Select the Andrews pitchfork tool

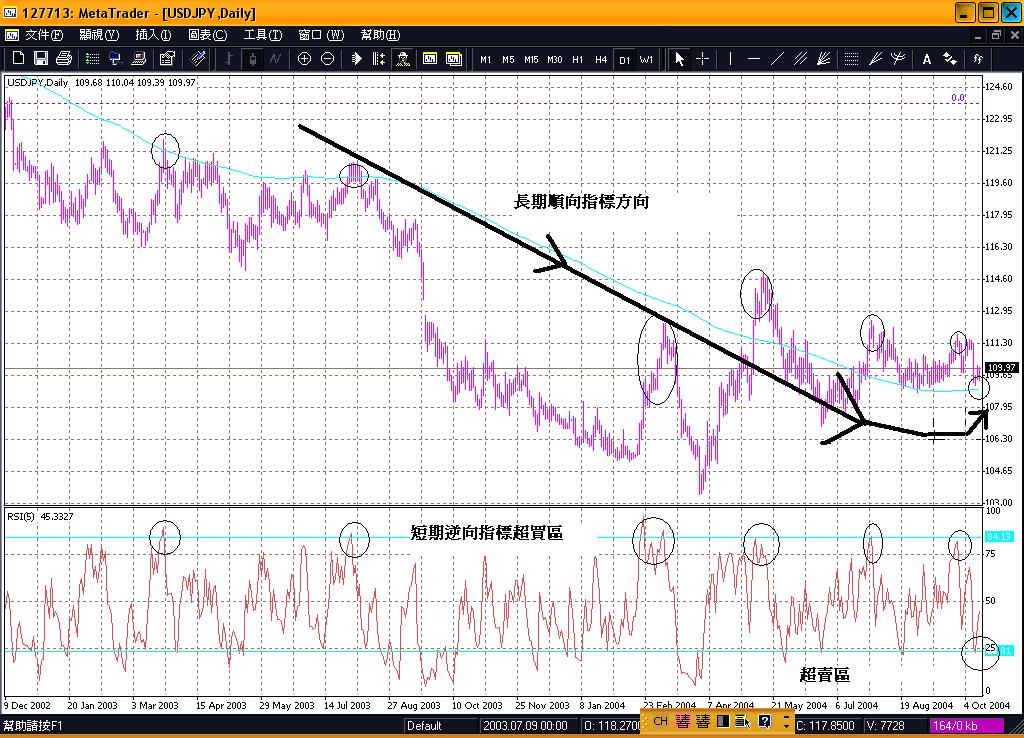pyautogui.click(x=898, y=59)
